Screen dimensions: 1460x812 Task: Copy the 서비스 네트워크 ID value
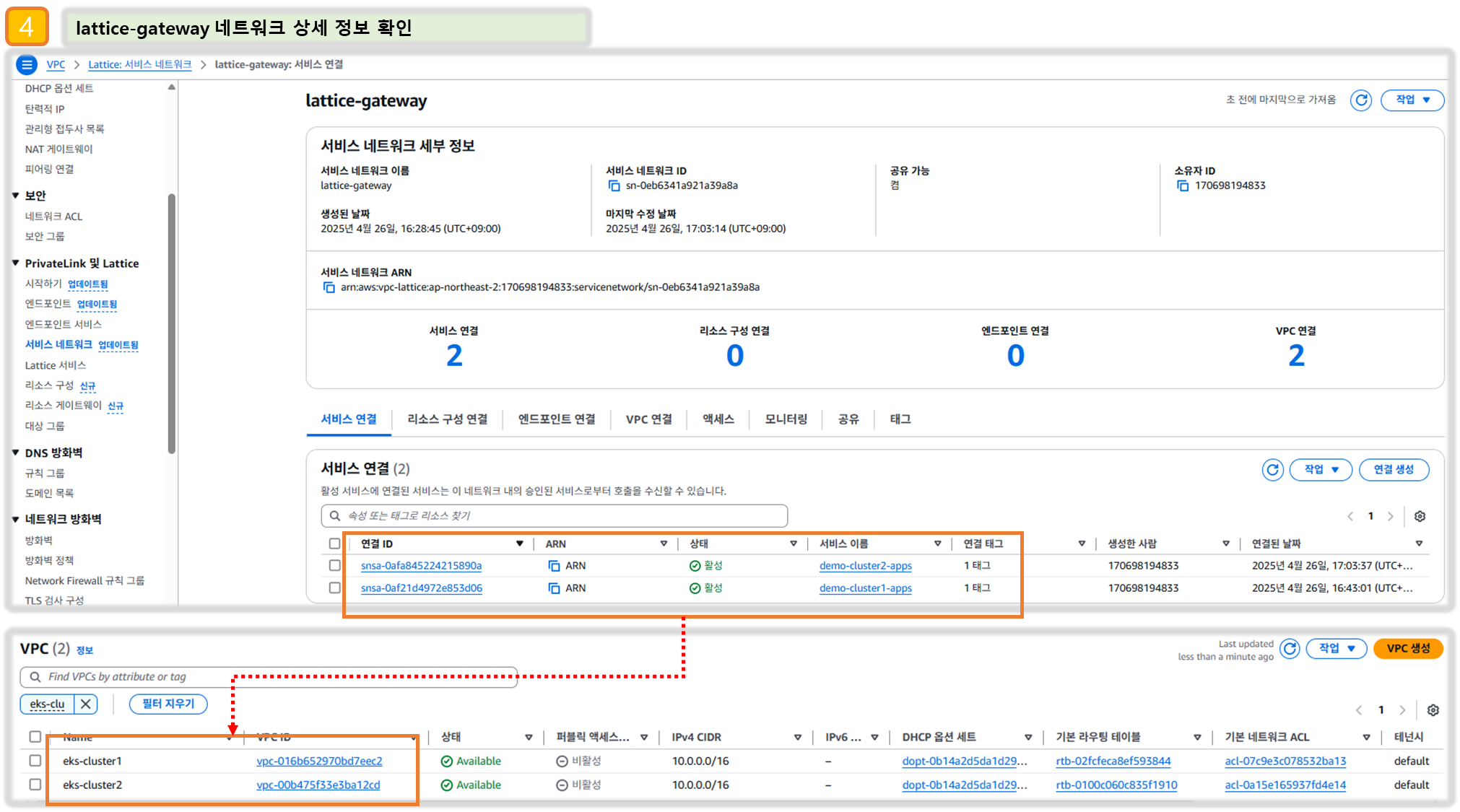[614, 186]
